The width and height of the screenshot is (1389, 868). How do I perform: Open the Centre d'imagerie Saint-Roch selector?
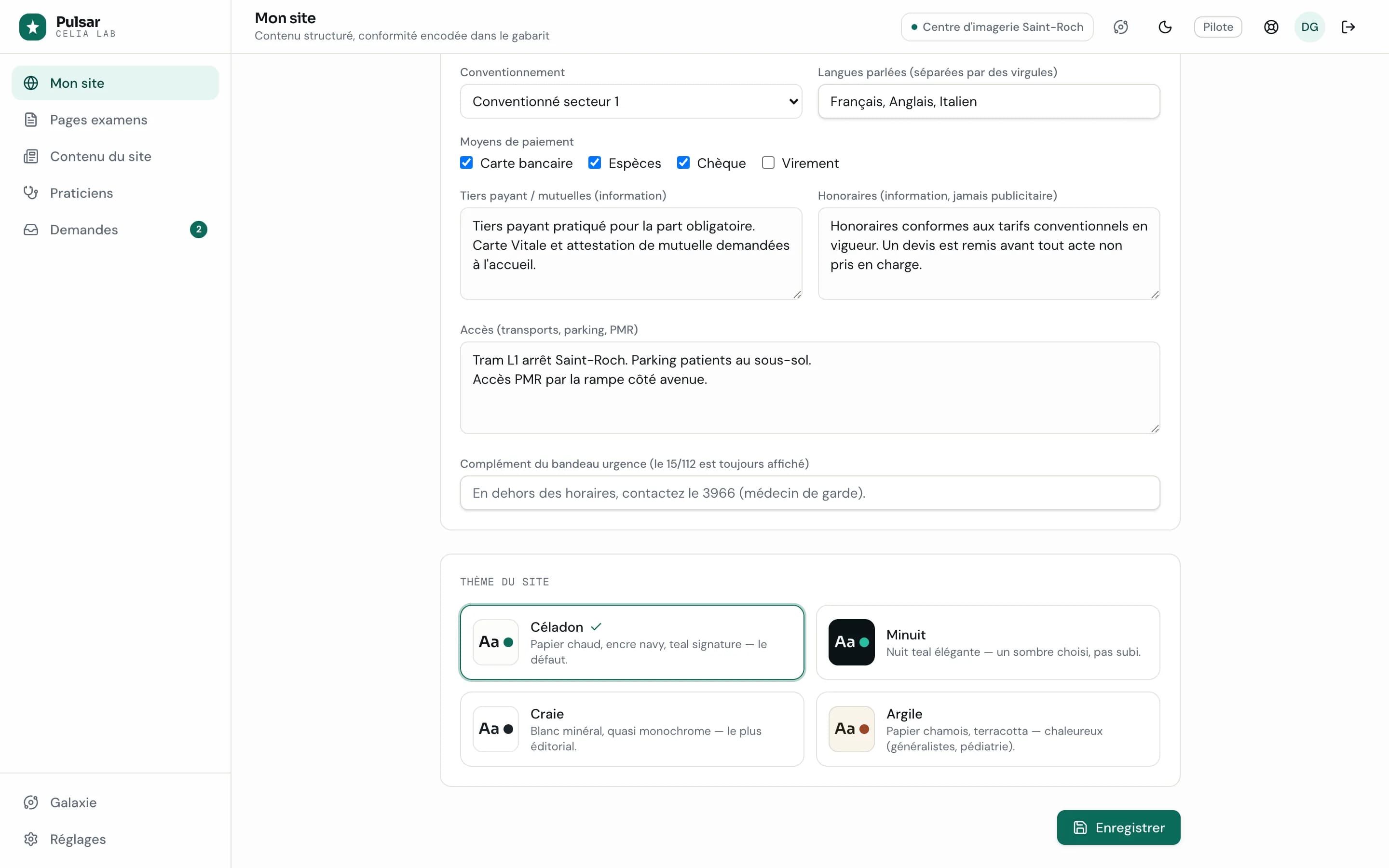click(997, 27)
